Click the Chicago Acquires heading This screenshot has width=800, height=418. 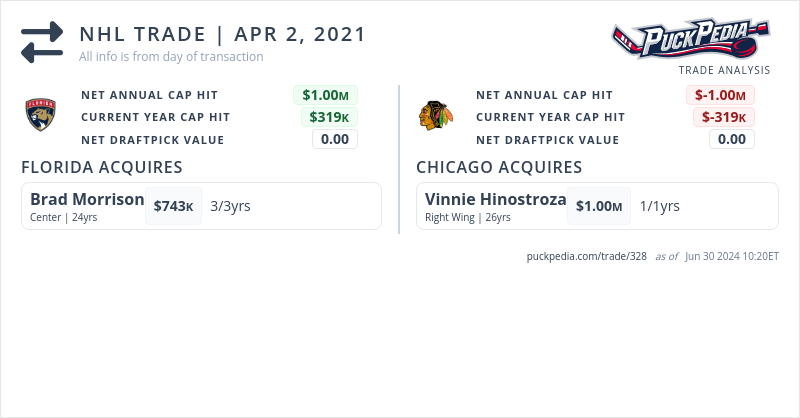(499, 166)
